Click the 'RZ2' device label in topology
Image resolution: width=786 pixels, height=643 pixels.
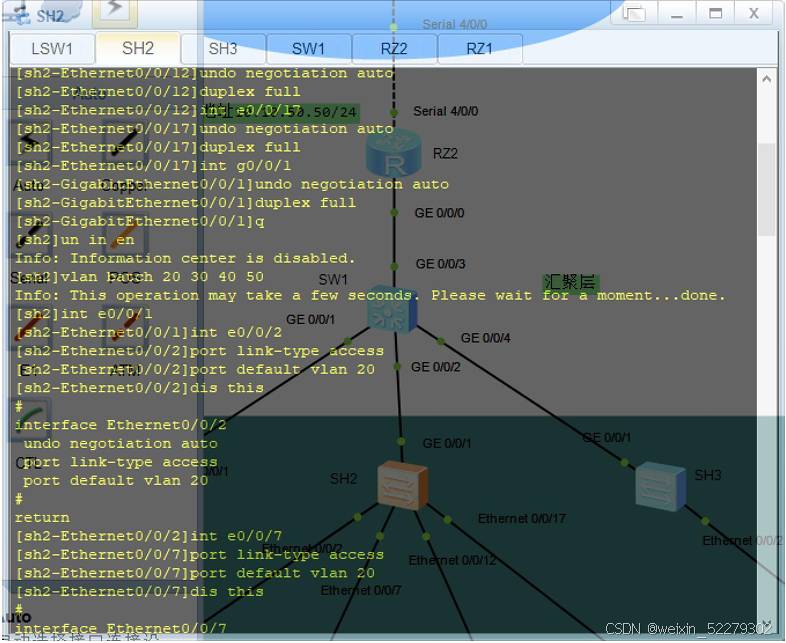(445, 153)
